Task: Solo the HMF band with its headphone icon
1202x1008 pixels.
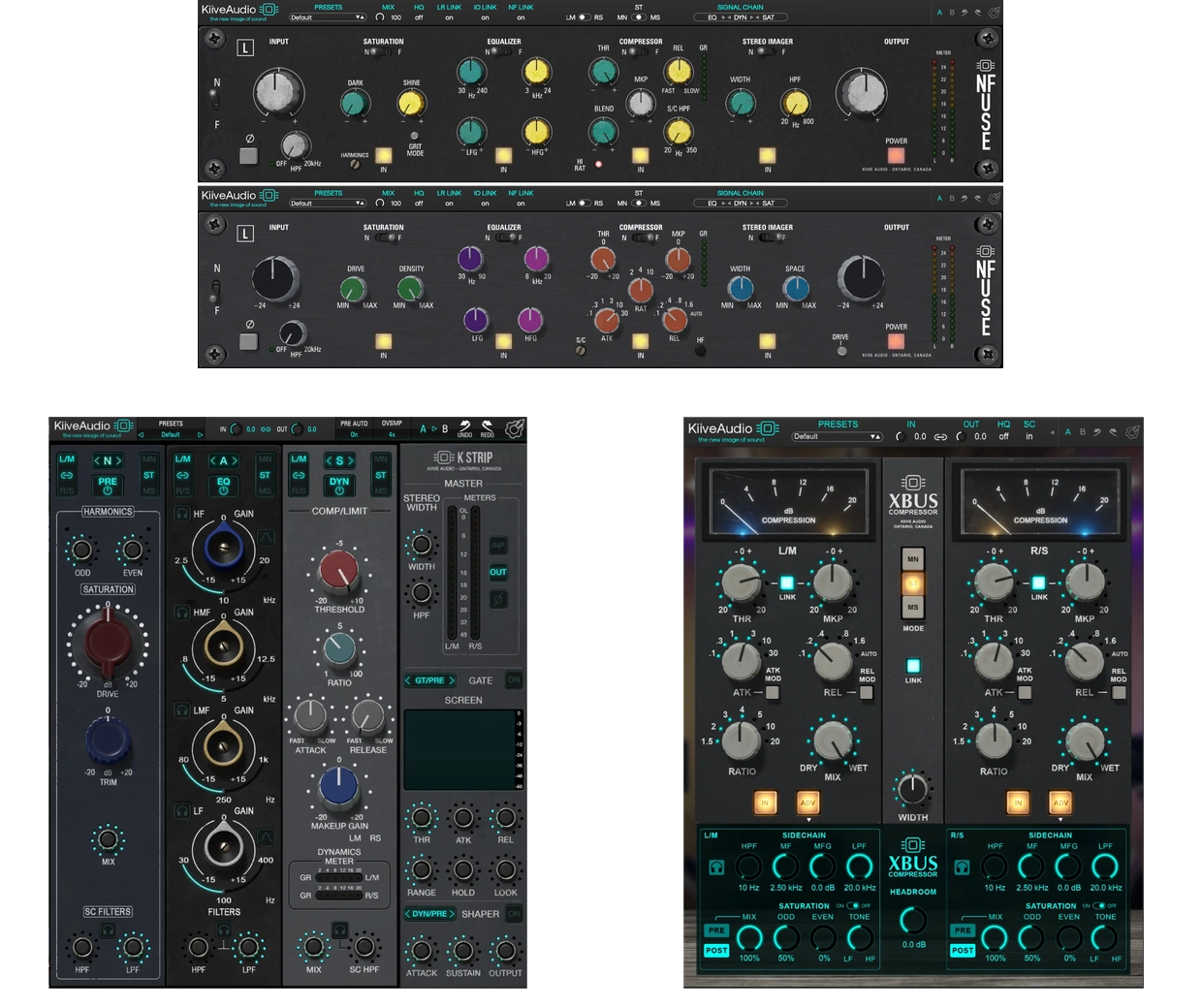Action: [181, 612]
